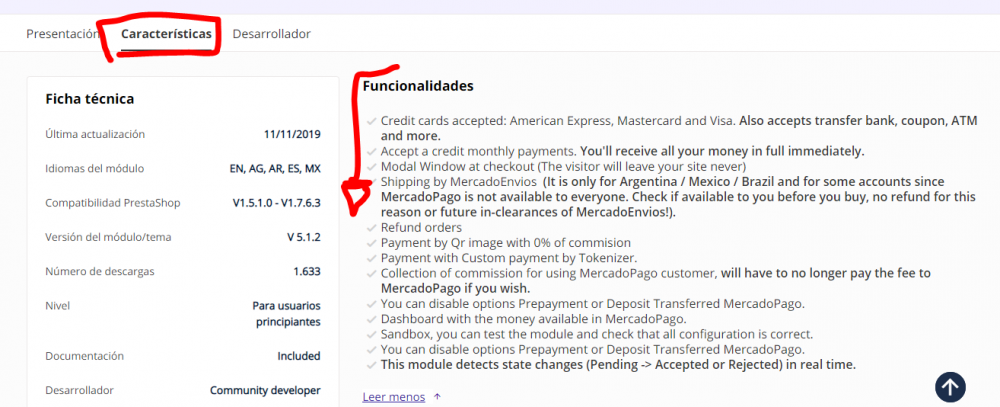Image resolution: width=1000 pixels, height=407 pixels.
Task: Click checkmark beside 'Payment with Custom payment'
Action: coord(371,258)
